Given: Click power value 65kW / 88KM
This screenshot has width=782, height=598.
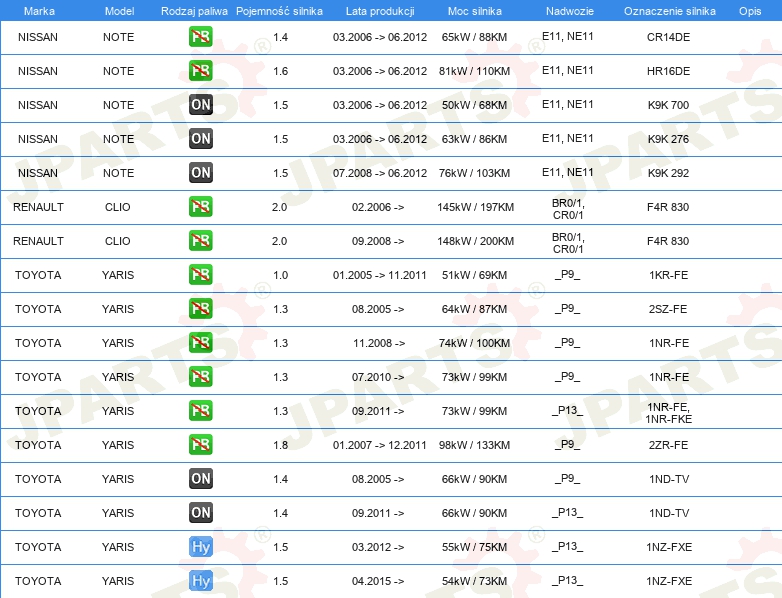Looking at the screenshot, I should tap(474, 37).
